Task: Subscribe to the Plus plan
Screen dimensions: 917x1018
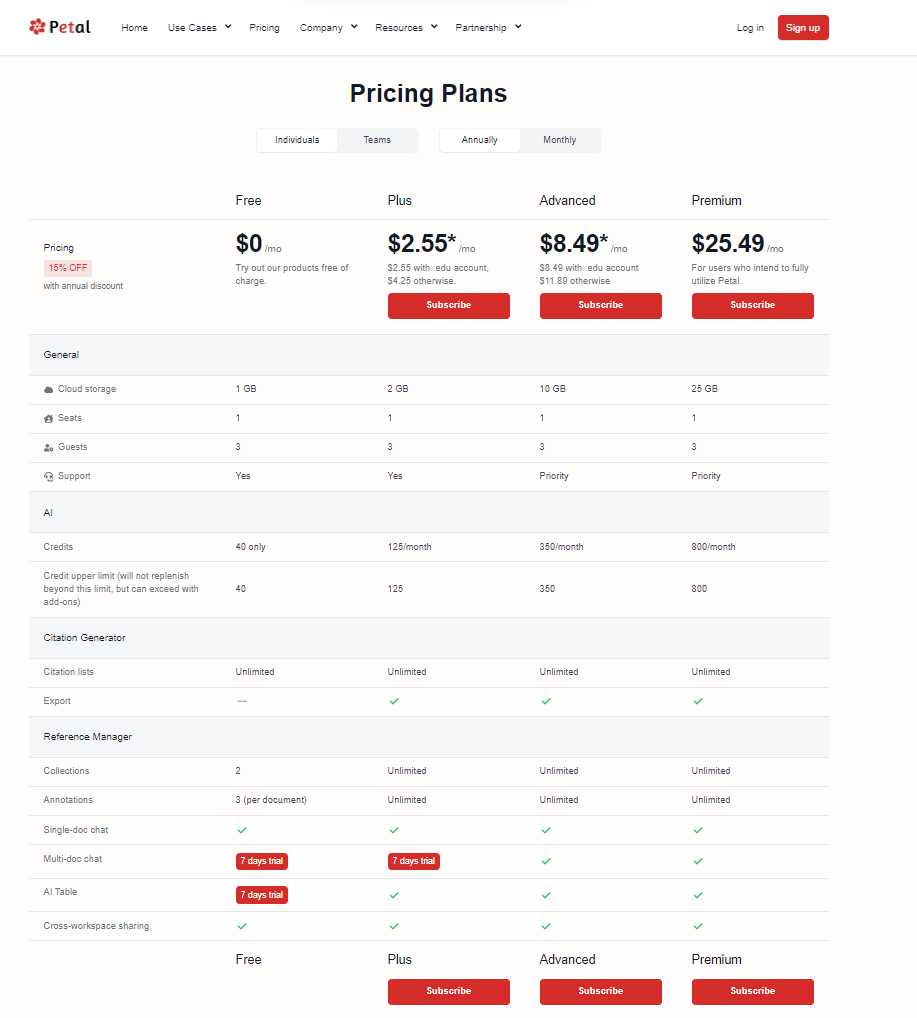Action: [x=448, y=306]
